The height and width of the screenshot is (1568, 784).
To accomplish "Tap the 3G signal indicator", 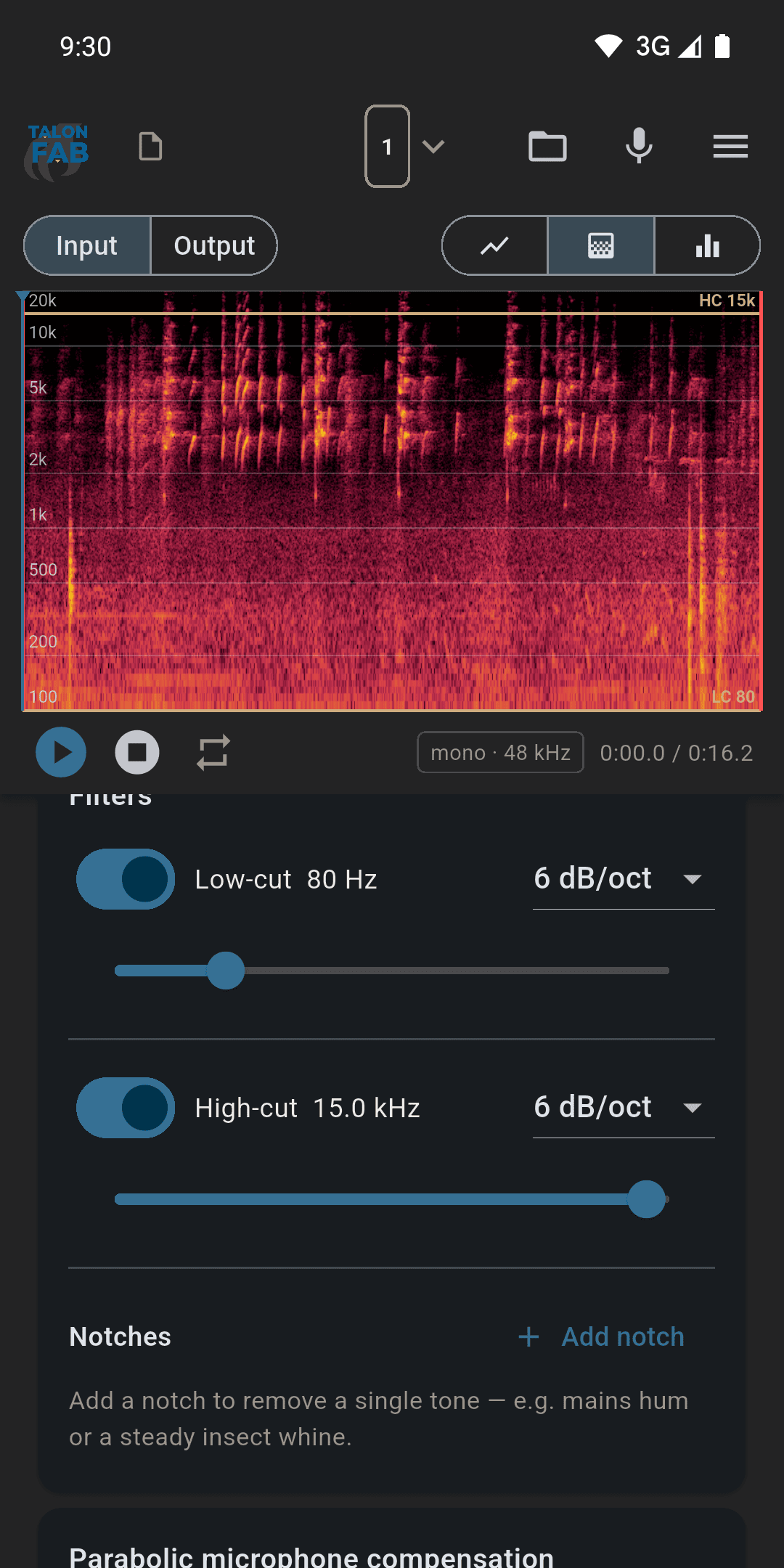I will pyautogui.click(x=669, y=46).
